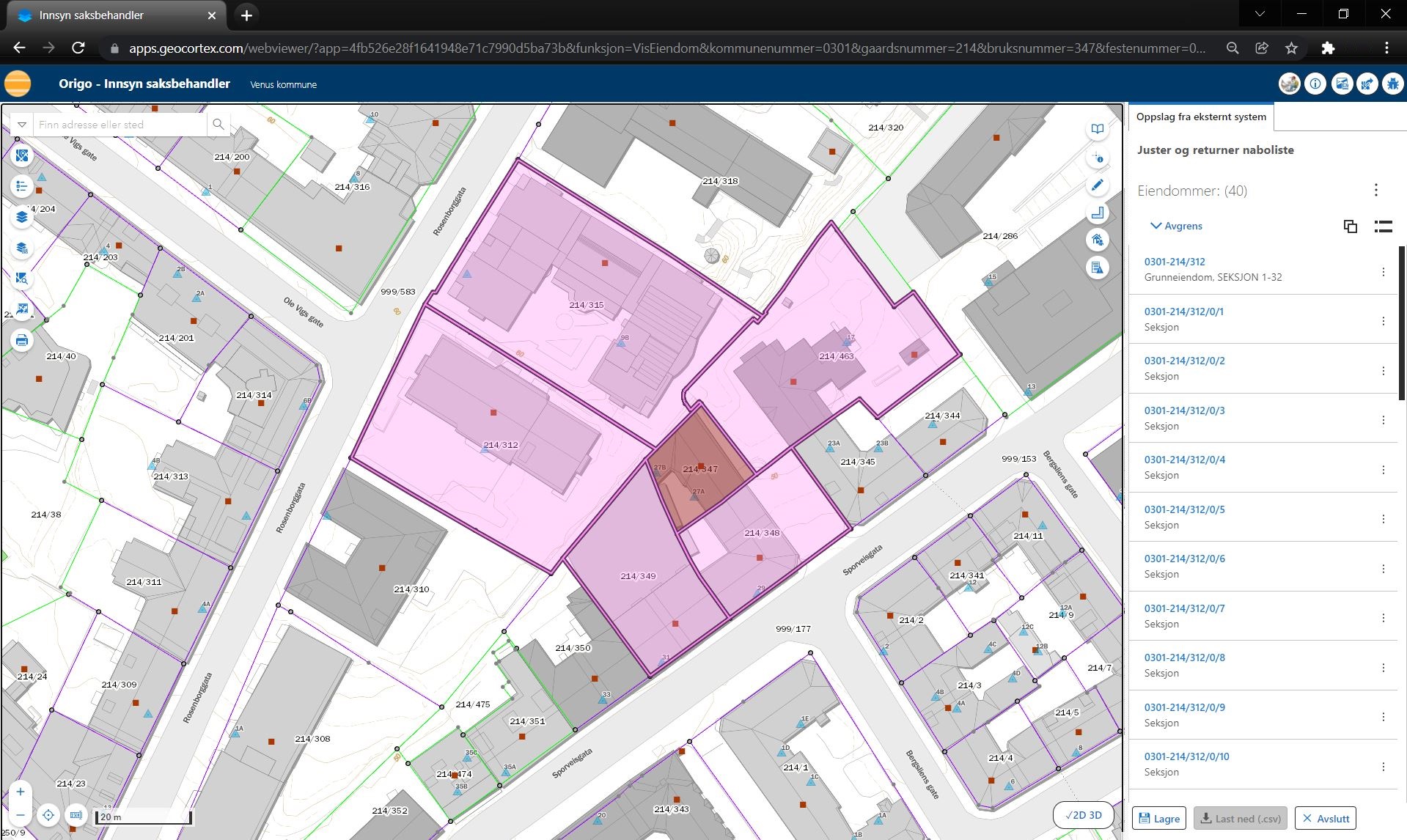
Task: Open the user profile avatar
Action: tap(1289, 84)
